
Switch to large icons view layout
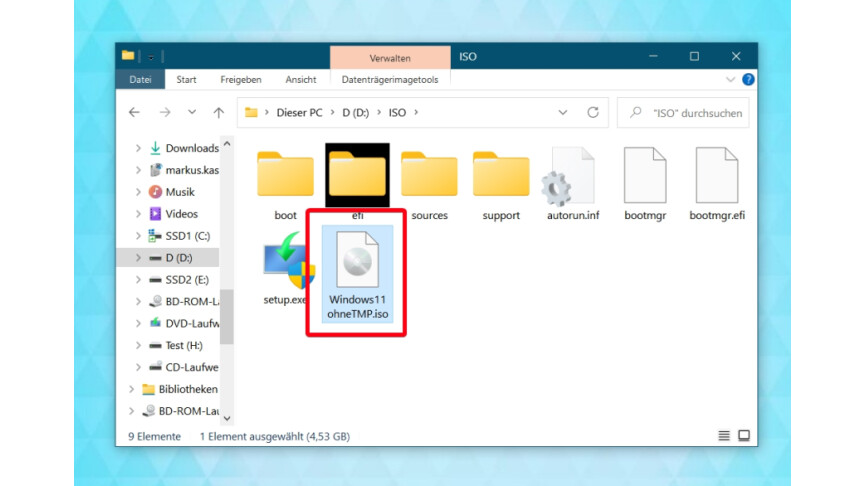coord(744,436)
